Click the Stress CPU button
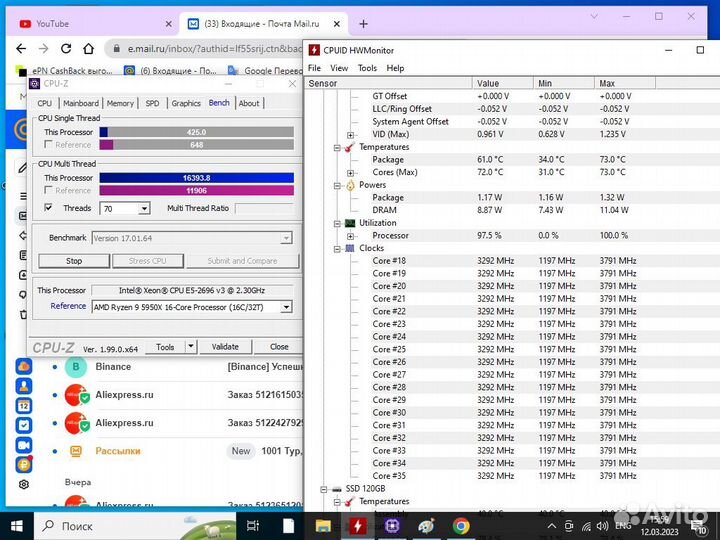This screenshot has width=720, height=540. click(x=147, y=261)
